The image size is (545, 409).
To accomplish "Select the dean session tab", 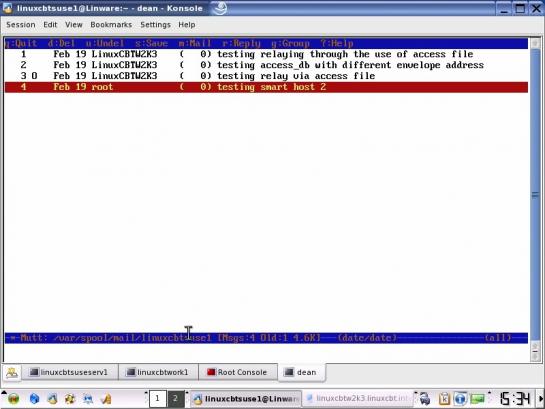I will [x=302, y=372].
